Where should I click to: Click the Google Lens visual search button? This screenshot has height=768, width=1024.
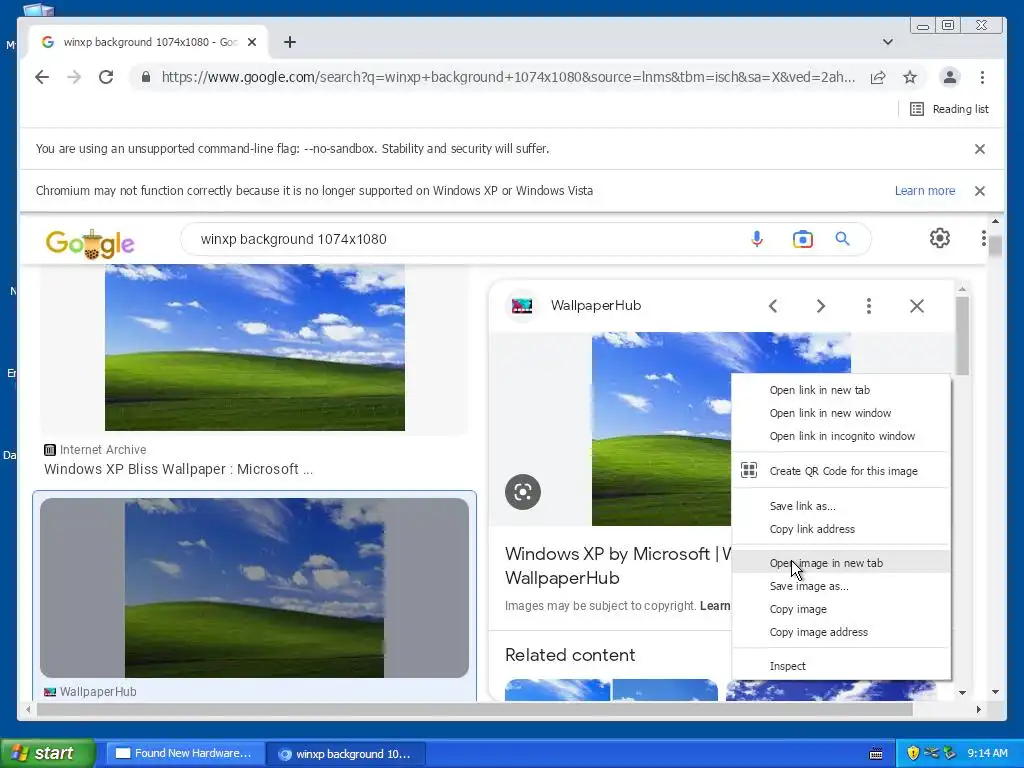pyautogui.click(x=522, y=492)
